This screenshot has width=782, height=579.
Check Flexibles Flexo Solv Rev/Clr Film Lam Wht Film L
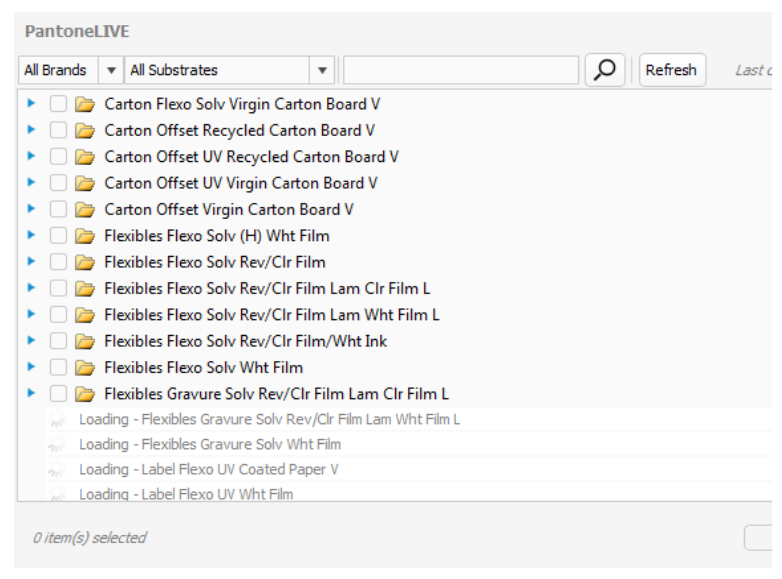(58, 315)
